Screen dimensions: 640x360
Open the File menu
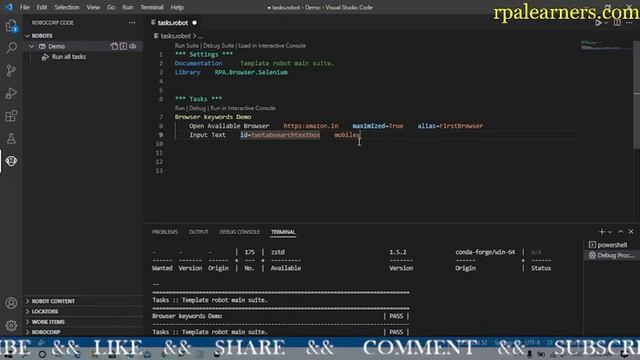click(x=24, y=7)
